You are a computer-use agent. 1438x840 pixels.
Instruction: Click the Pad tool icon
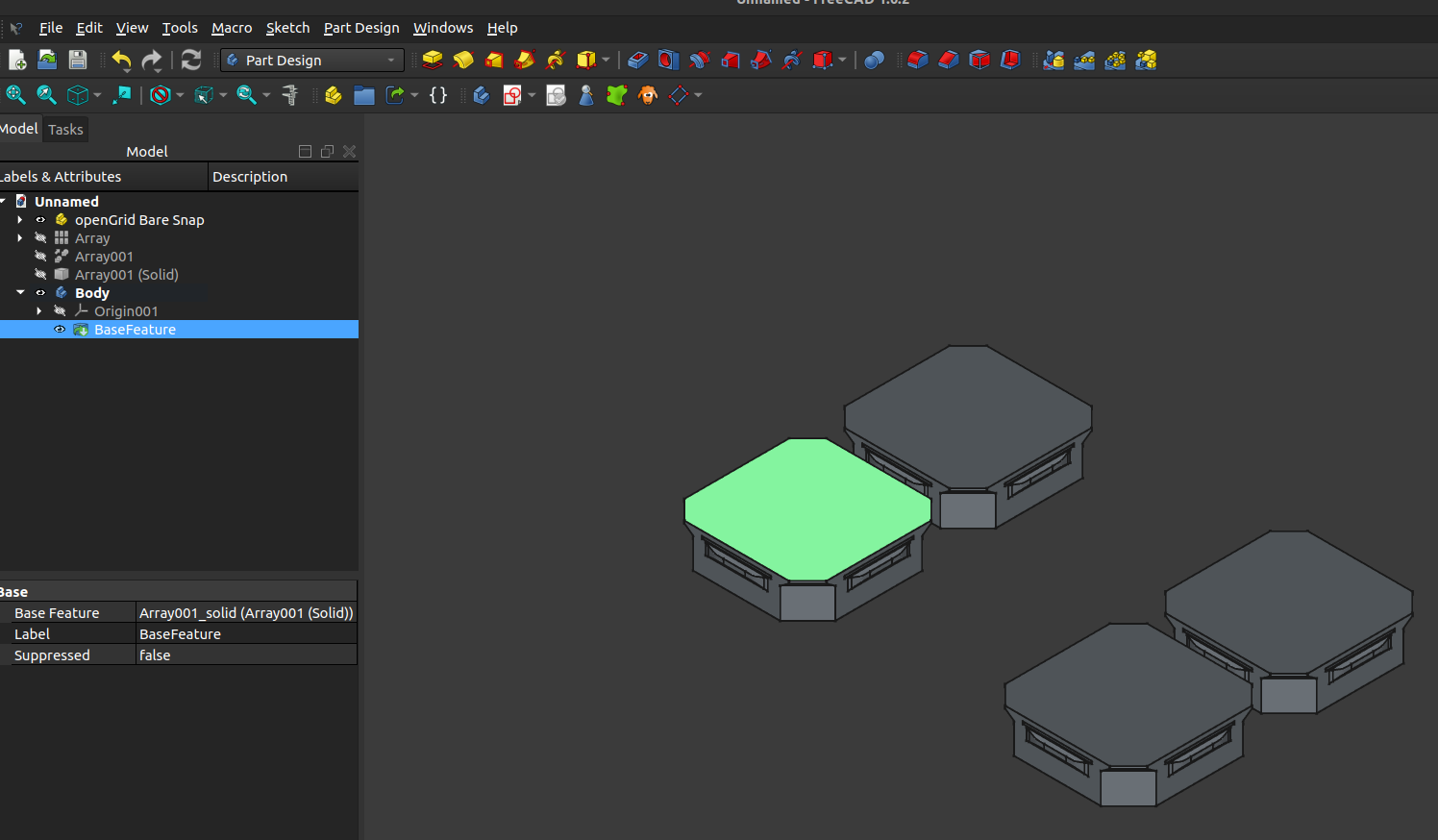tap(433, 60)
